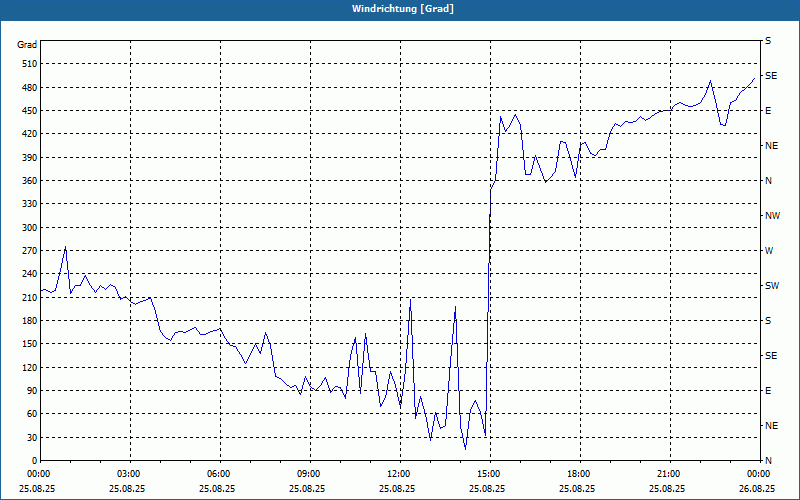This screenshot has width=800, height=500.
Task: Pick the 330 degree axis value
Action: click(x=30, y=204)
